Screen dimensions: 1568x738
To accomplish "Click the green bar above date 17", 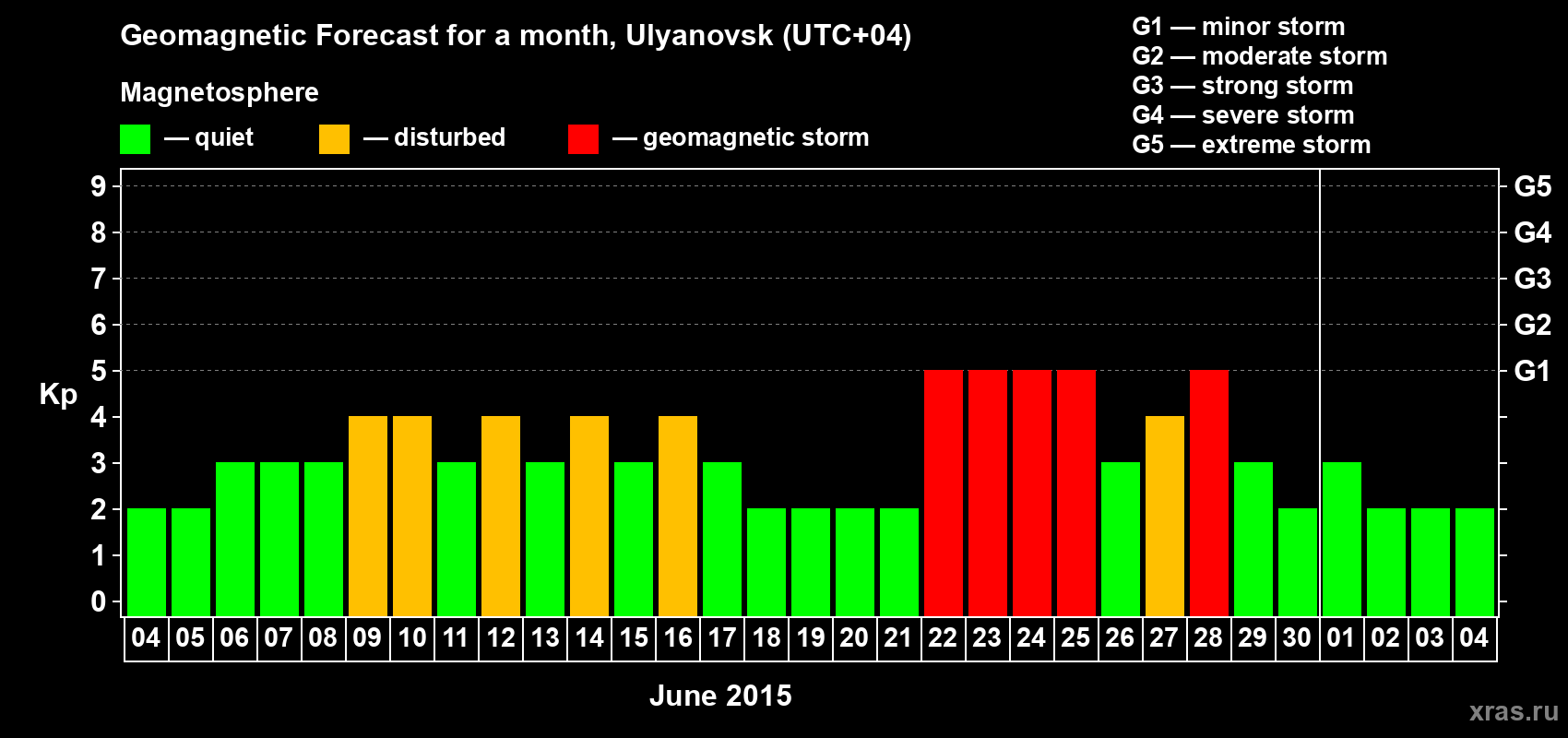I will pyautogui.click(x=722, y=540).
